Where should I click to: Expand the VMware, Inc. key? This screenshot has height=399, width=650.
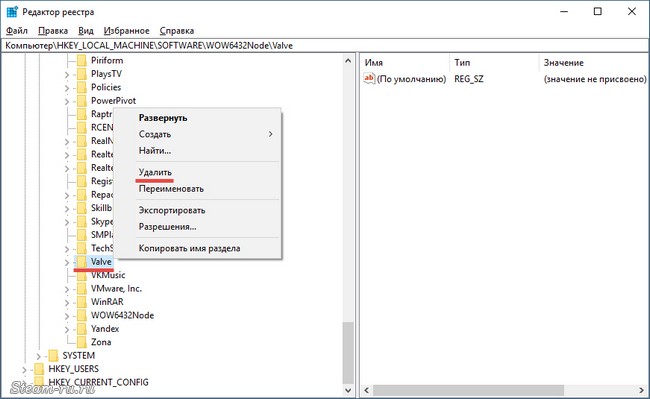click(67, 289)
